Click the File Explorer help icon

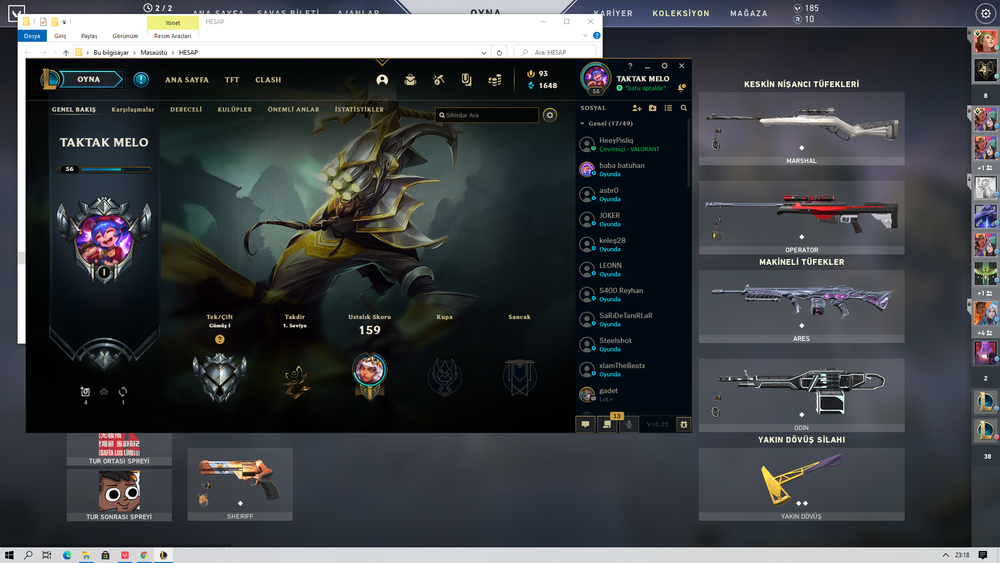click(596, 36)
